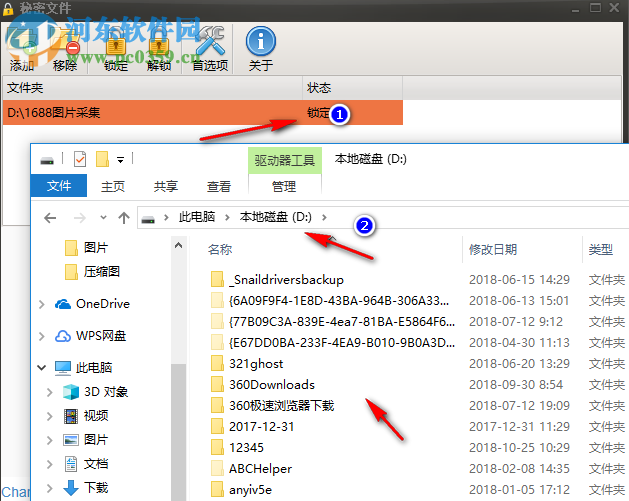Click the 2018-09-30 8:54 date cell

[x=516, y=384]
